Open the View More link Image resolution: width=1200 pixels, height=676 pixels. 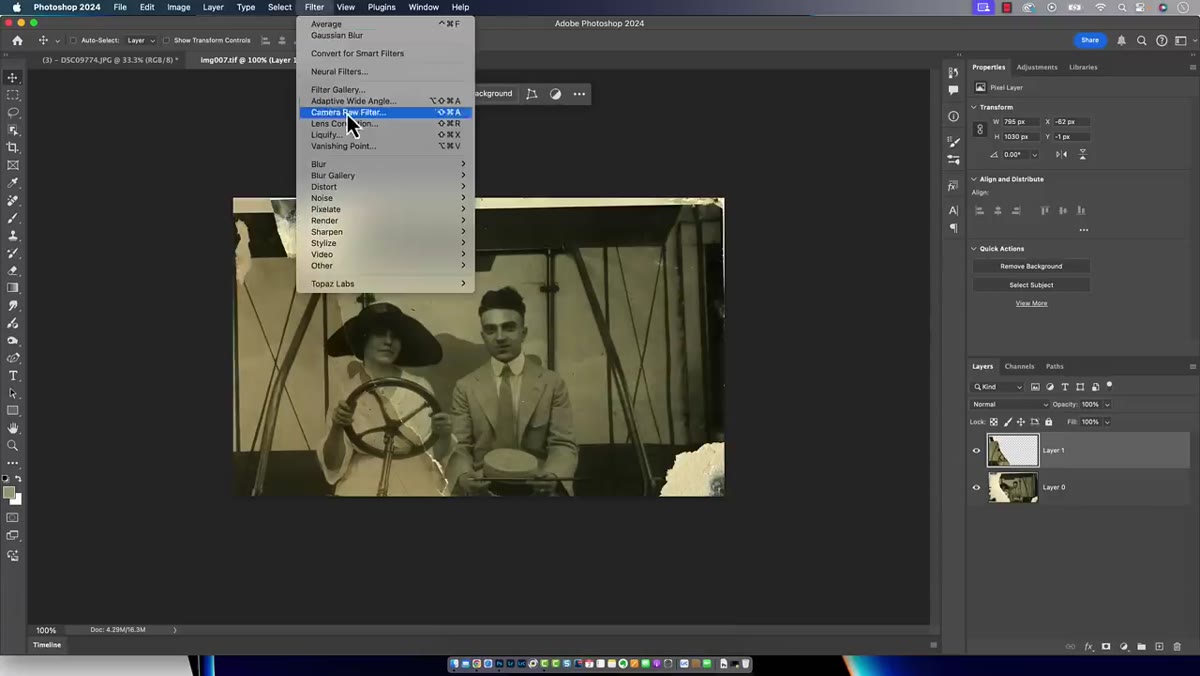coord(1031,303)
